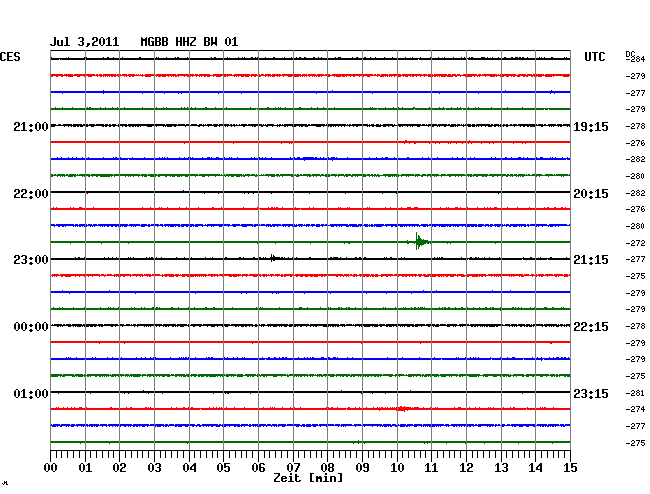Click the large green seismic event spike
650x494 pixels.
tap(422, 241)
